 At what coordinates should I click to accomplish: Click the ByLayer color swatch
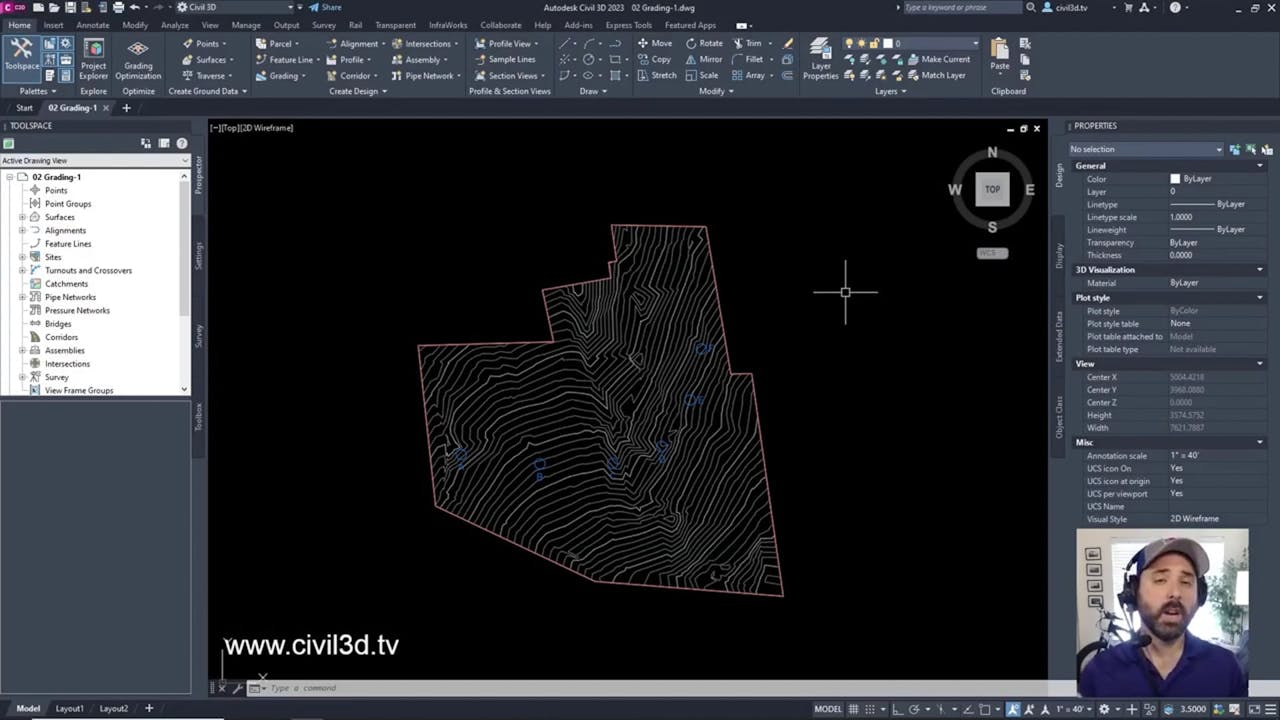point(1175,179)
